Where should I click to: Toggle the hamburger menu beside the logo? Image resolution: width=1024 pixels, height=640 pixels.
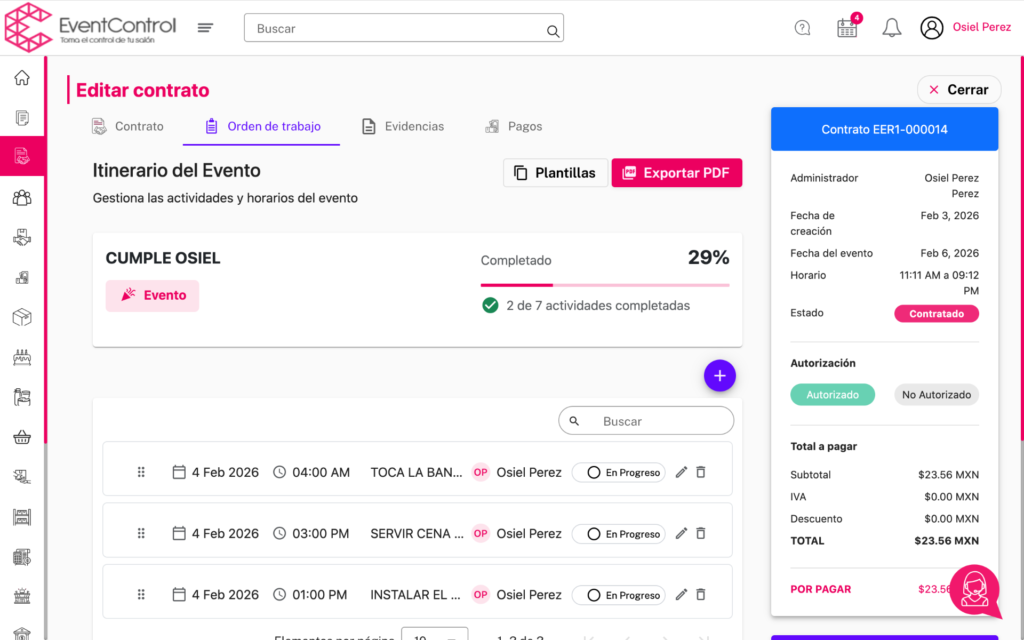point(205,28)
